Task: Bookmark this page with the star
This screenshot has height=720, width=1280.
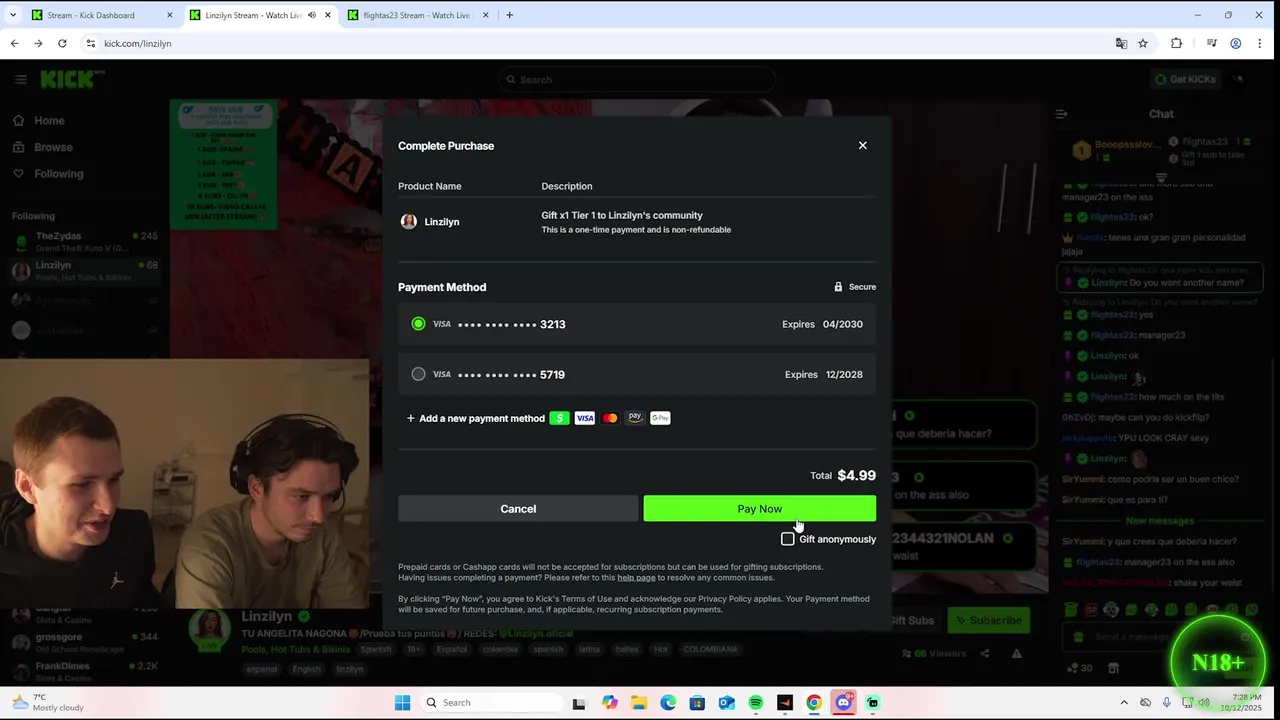Action: [x=1143, y=43]
